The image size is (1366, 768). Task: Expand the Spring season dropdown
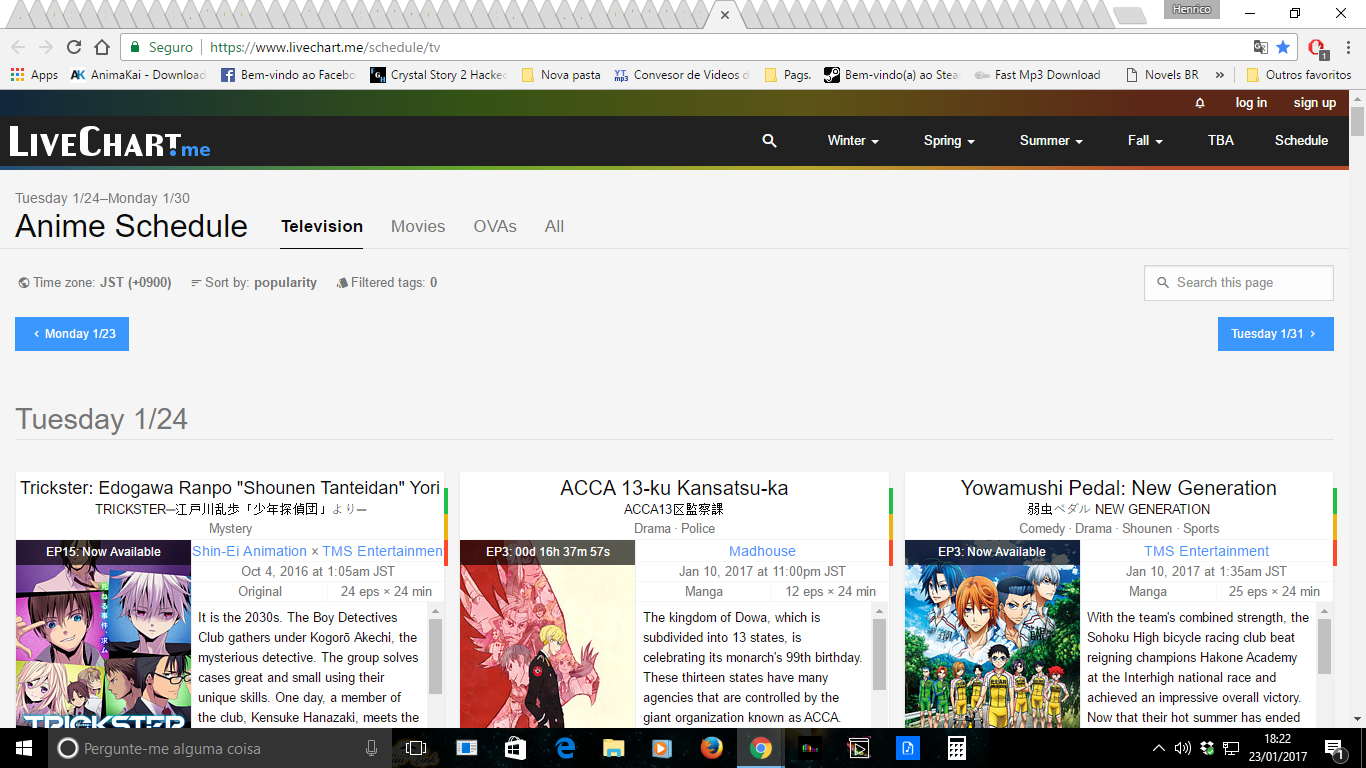(x=948, y=141)
